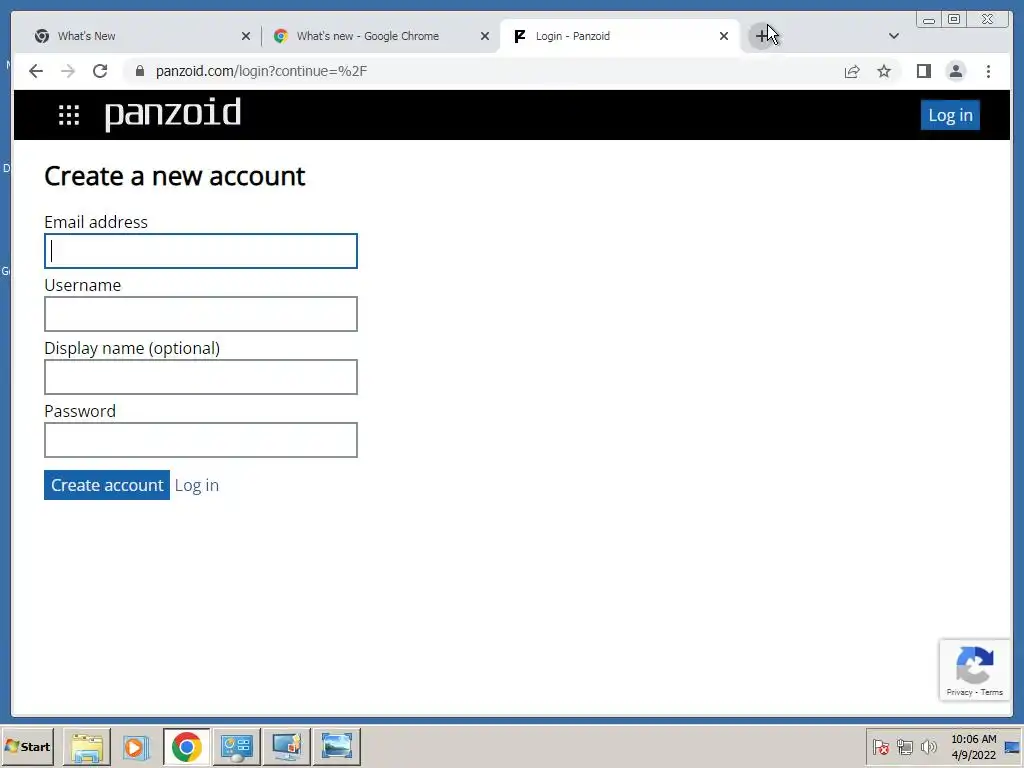The width and height of the screenshot is (1024, 768).
Task: Open the monitor paint taskbar icon
Action: 287,746
